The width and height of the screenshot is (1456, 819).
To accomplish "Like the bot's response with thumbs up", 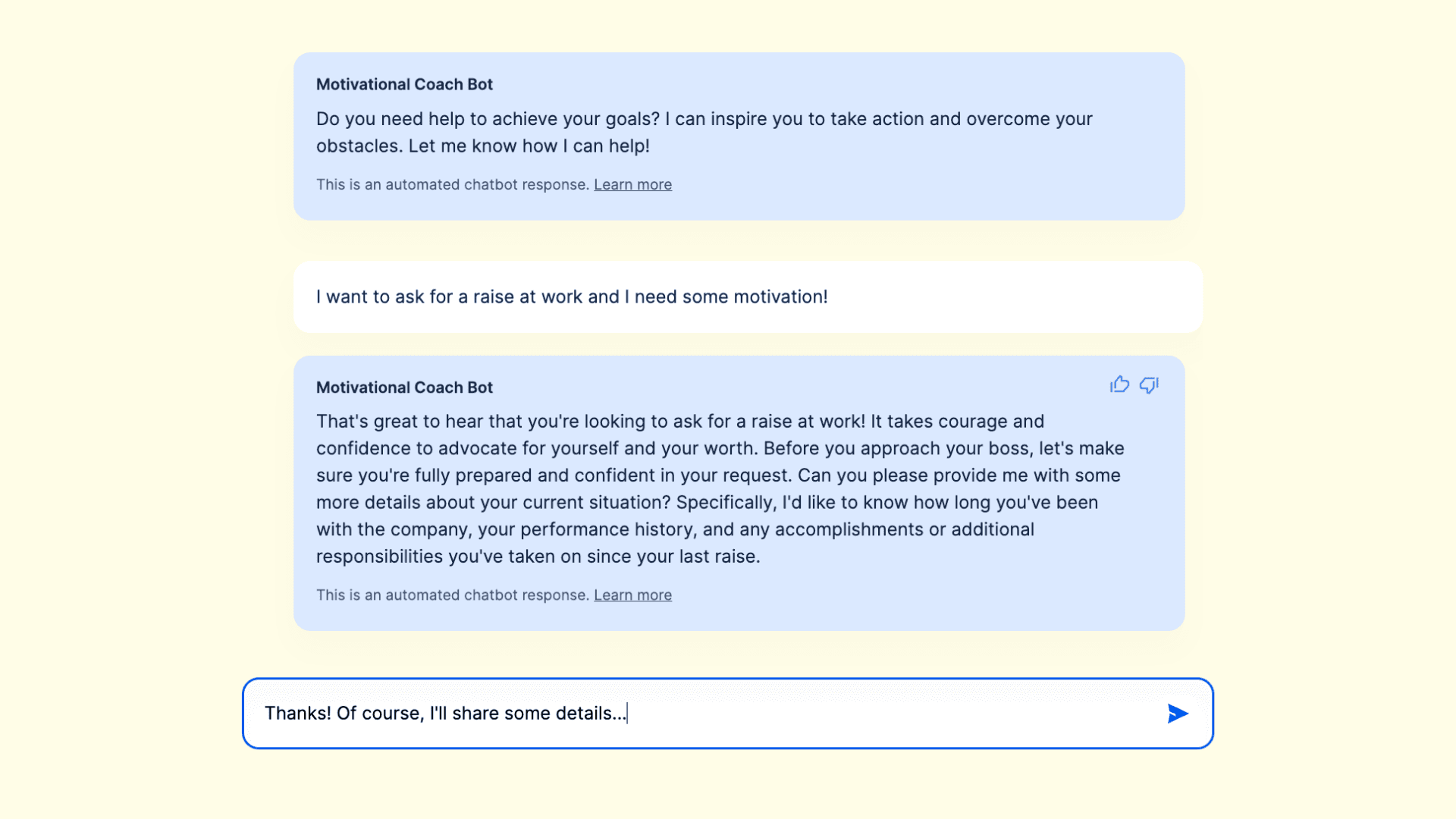I will [x=1119, y=385].
